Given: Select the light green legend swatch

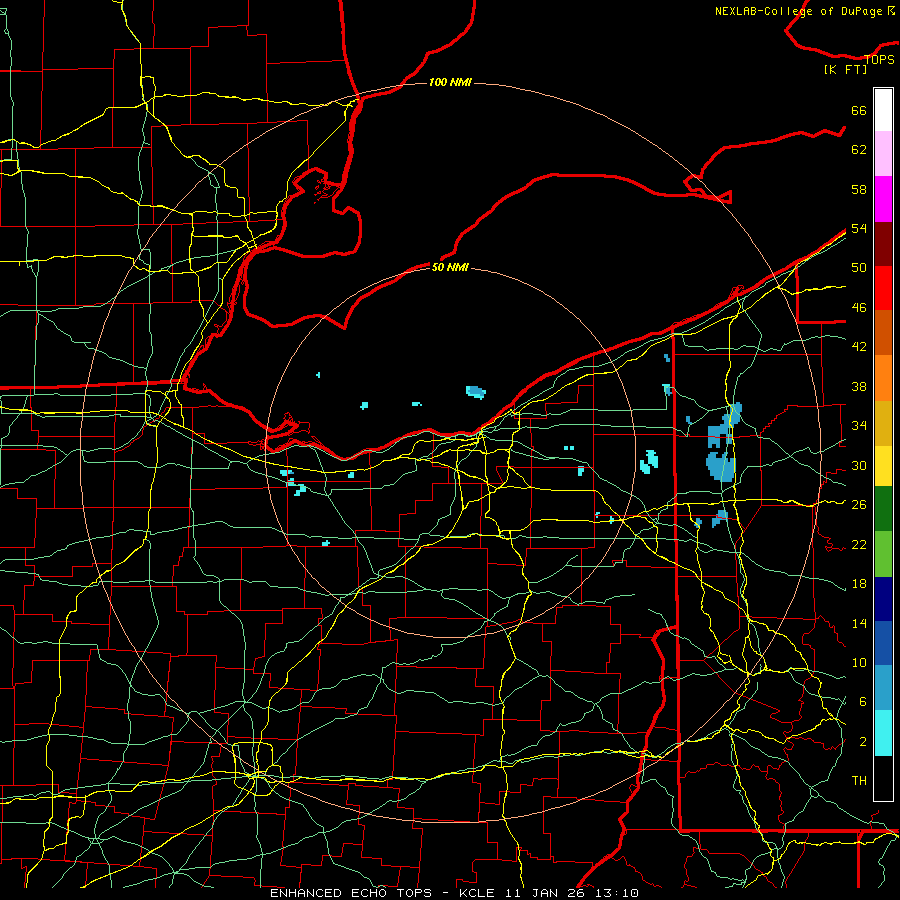Looking at the screenshot, I should [883, 554].
